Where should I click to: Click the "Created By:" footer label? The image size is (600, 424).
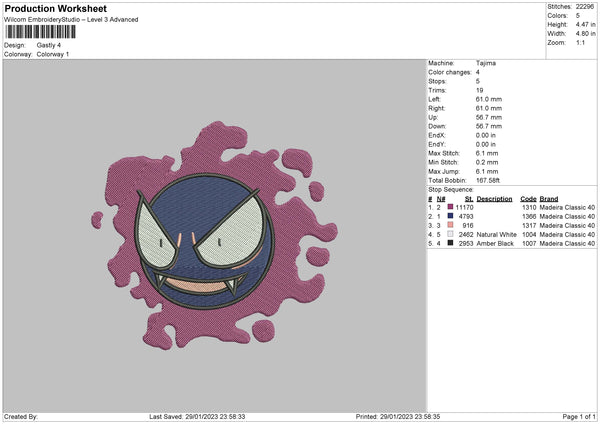pyautogui.click(x=21, y=417)
